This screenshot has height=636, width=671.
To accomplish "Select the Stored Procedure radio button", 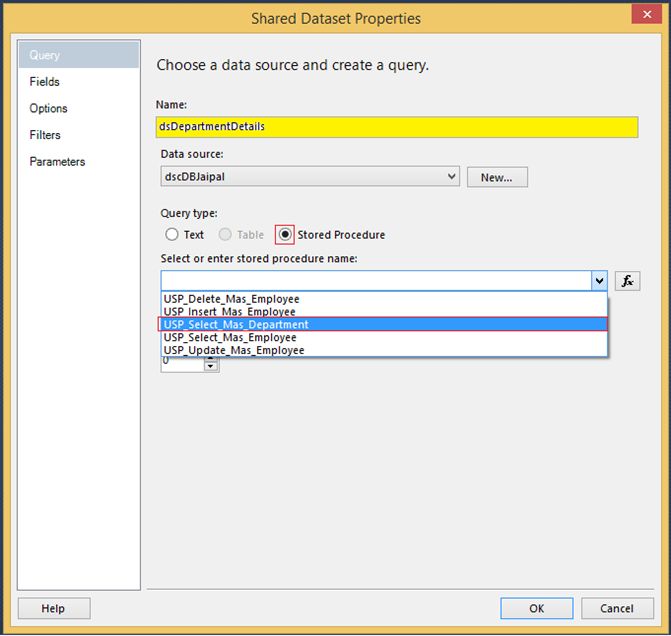I will (286, 235).
